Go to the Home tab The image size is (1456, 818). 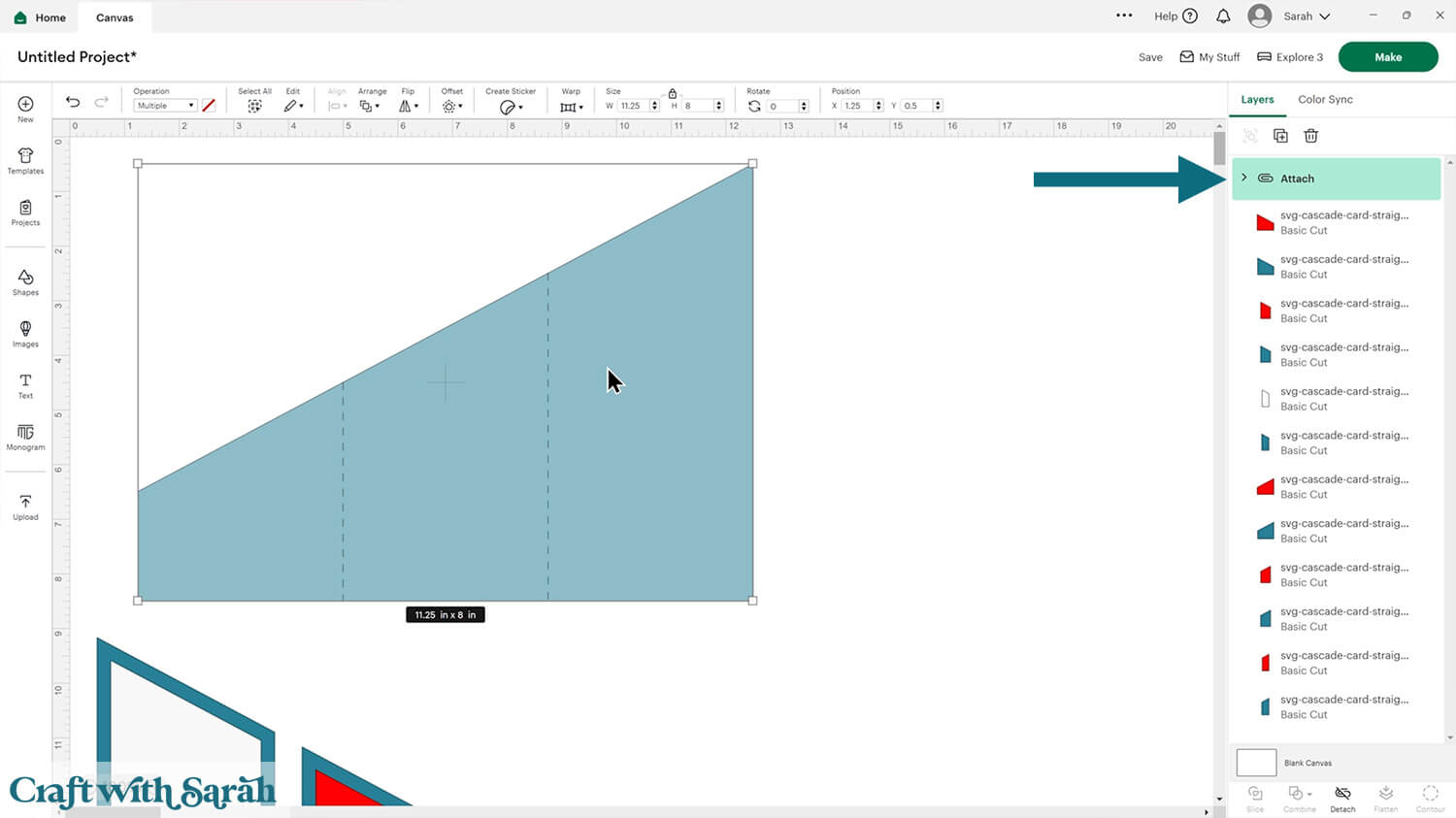tap(41, 17)
